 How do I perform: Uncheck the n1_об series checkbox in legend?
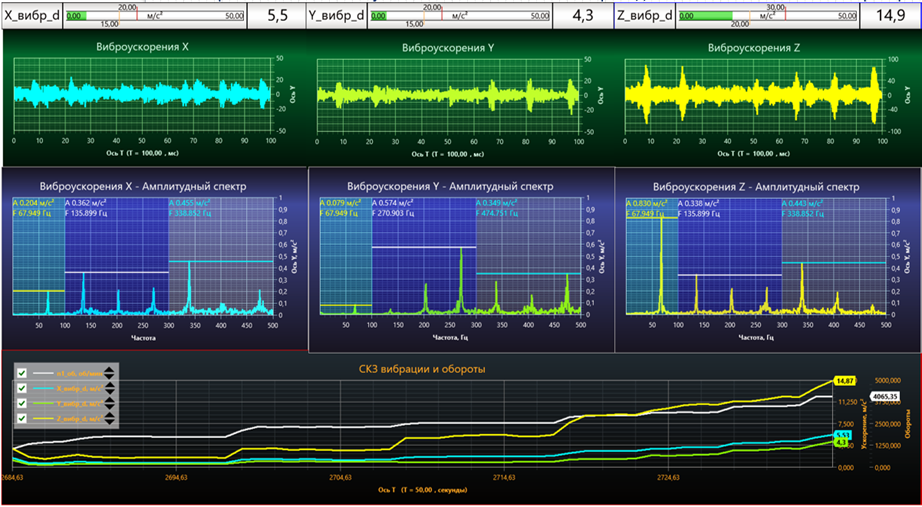(x=22, y=373)
